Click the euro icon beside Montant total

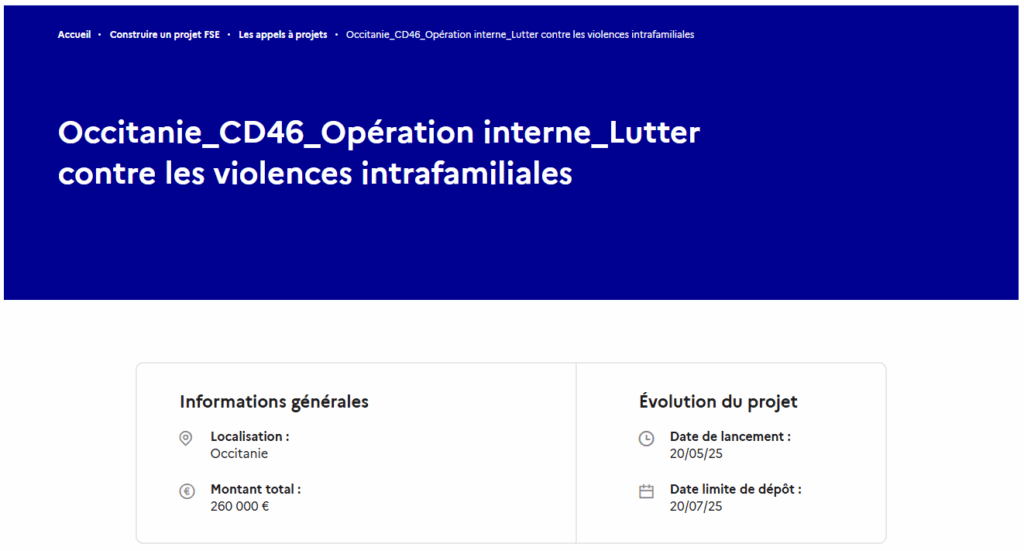coord(185,491)
